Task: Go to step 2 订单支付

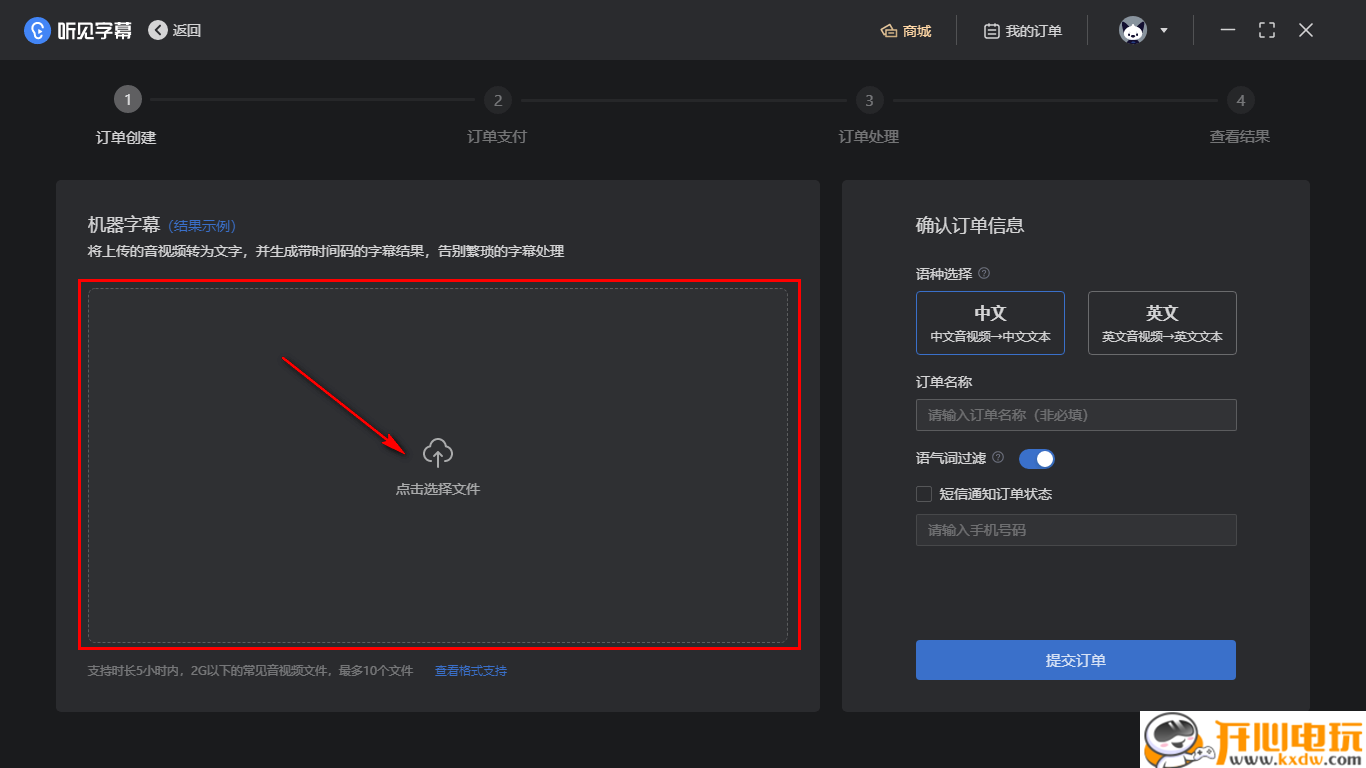Action: (497, 100)
